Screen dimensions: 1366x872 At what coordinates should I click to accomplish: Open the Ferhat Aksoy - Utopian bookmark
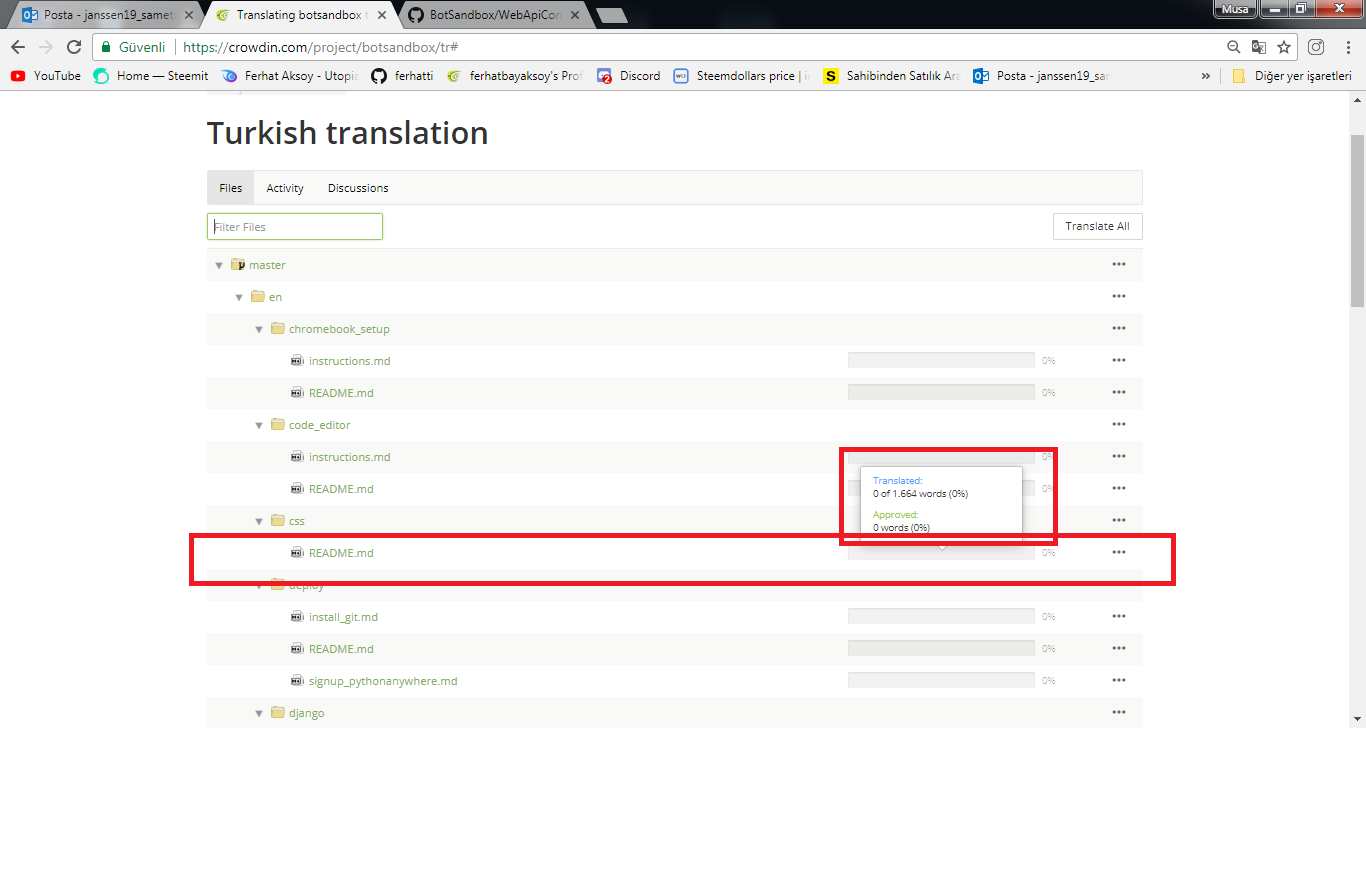[290, 76]
